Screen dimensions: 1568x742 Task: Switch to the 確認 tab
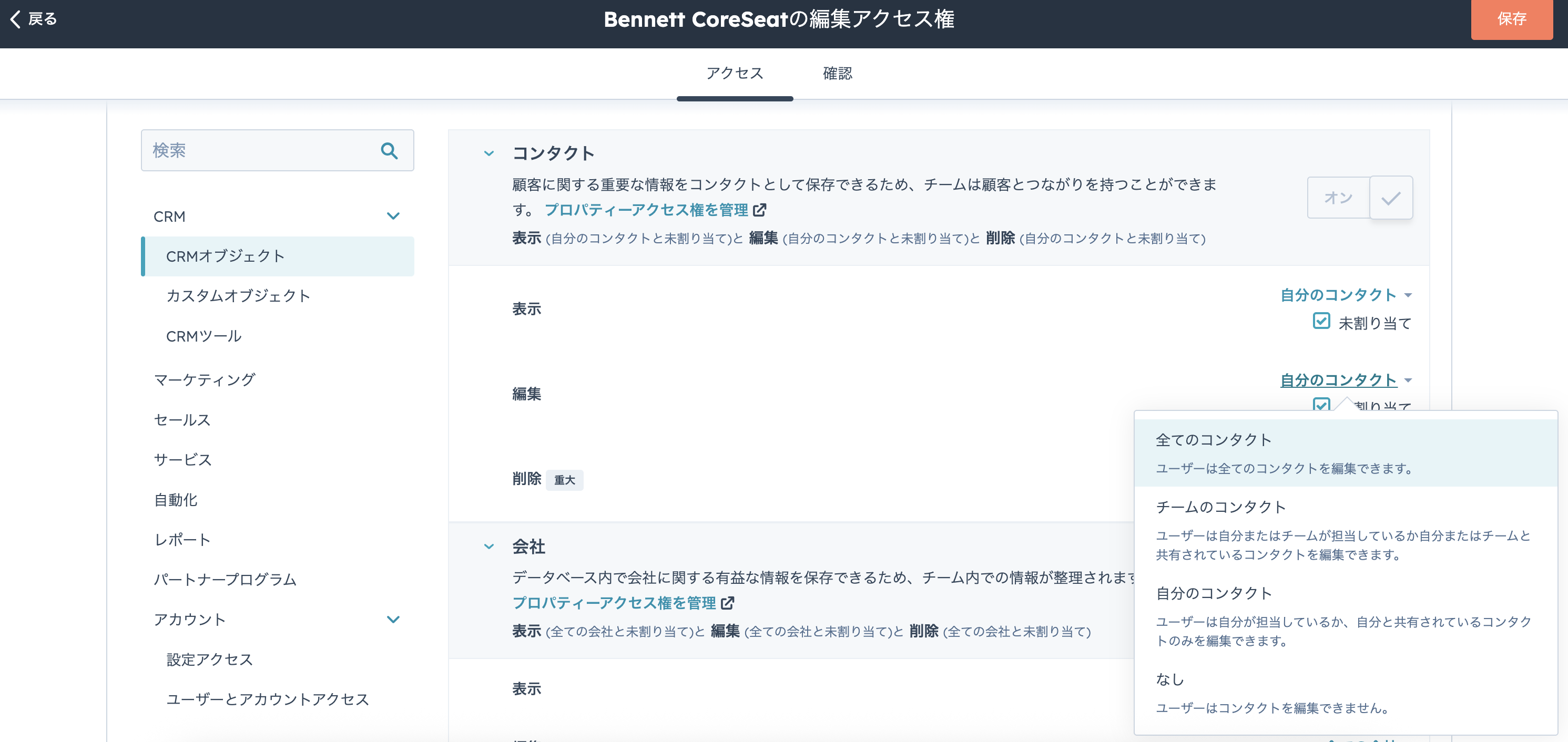838,74
